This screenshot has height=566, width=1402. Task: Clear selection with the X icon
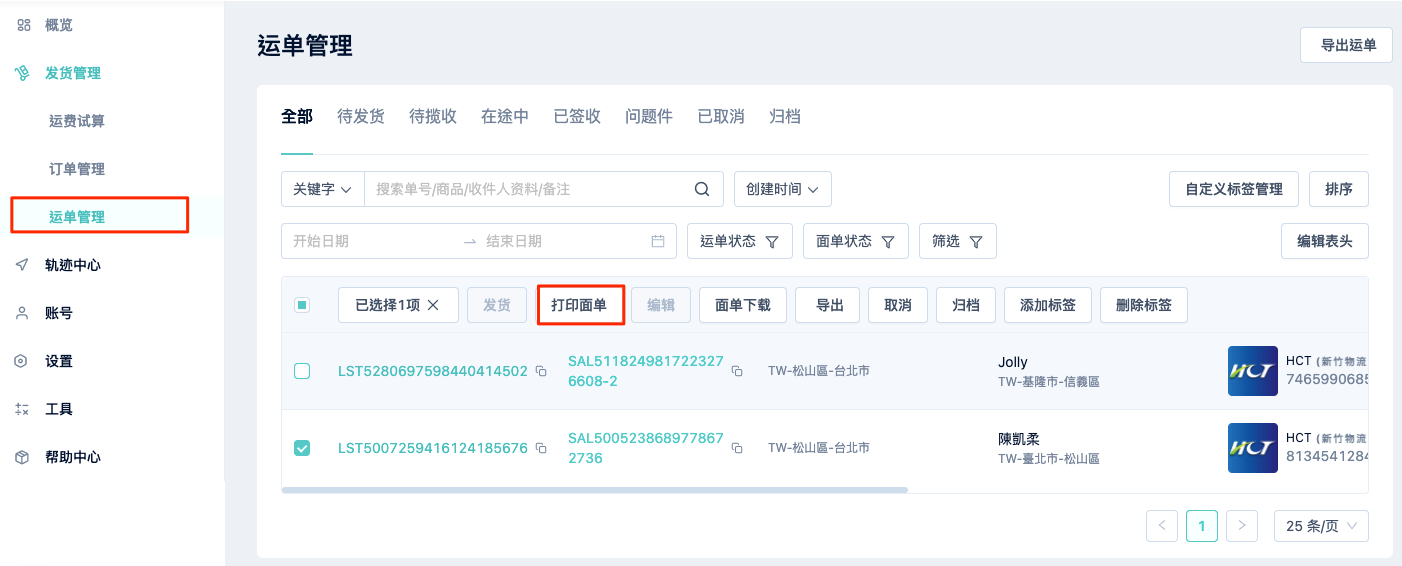pos(433,305)
